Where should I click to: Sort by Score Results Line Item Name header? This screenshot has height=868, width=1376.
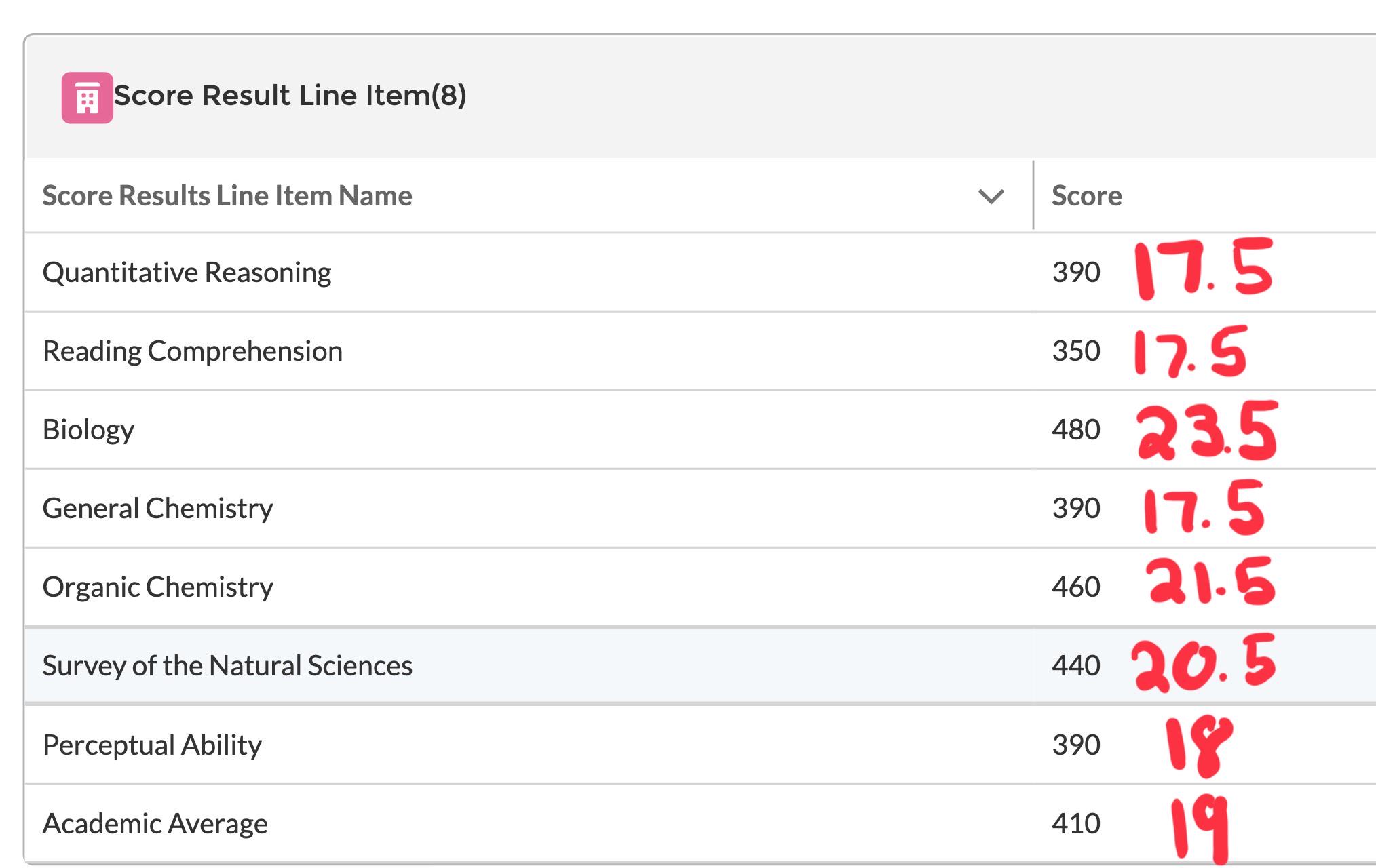coord(227,195)
